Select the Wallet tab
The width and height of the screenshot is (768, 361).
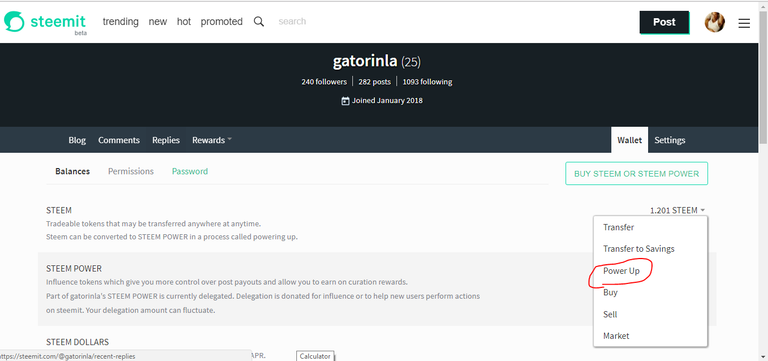click(x=629, y=140)
